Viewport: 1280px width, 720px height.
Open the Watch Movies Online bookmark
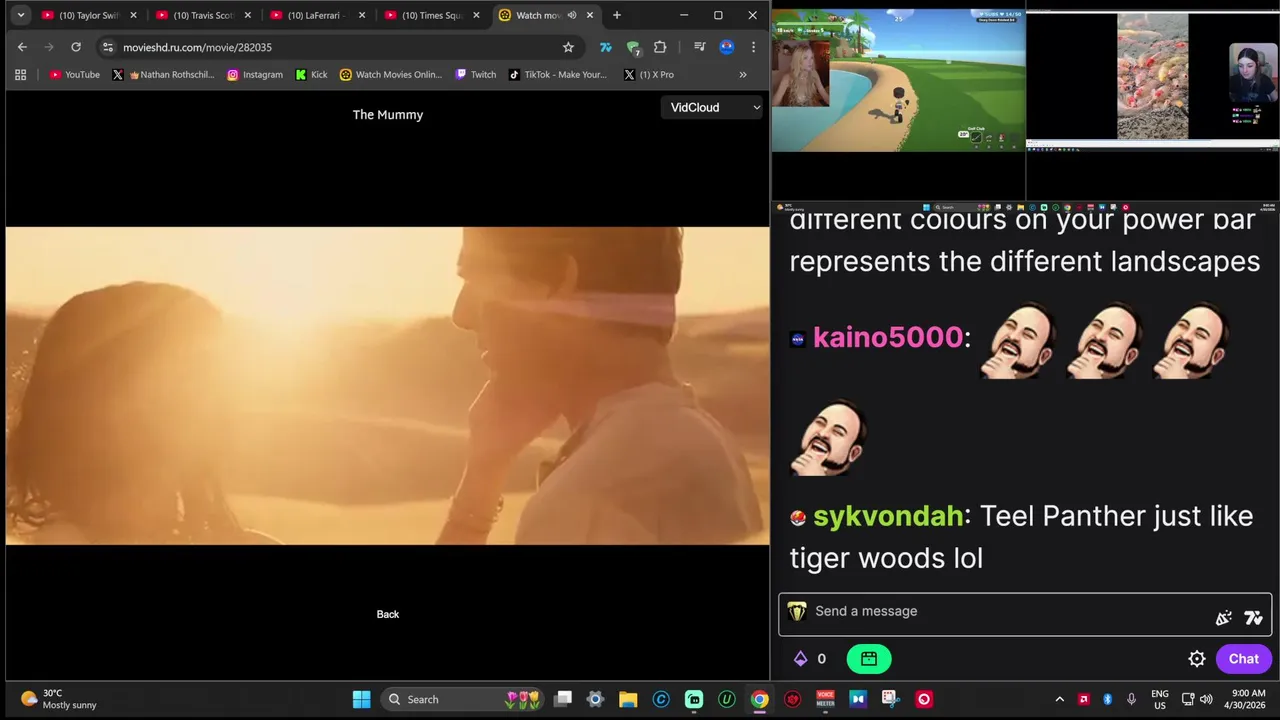coord(391,74)
